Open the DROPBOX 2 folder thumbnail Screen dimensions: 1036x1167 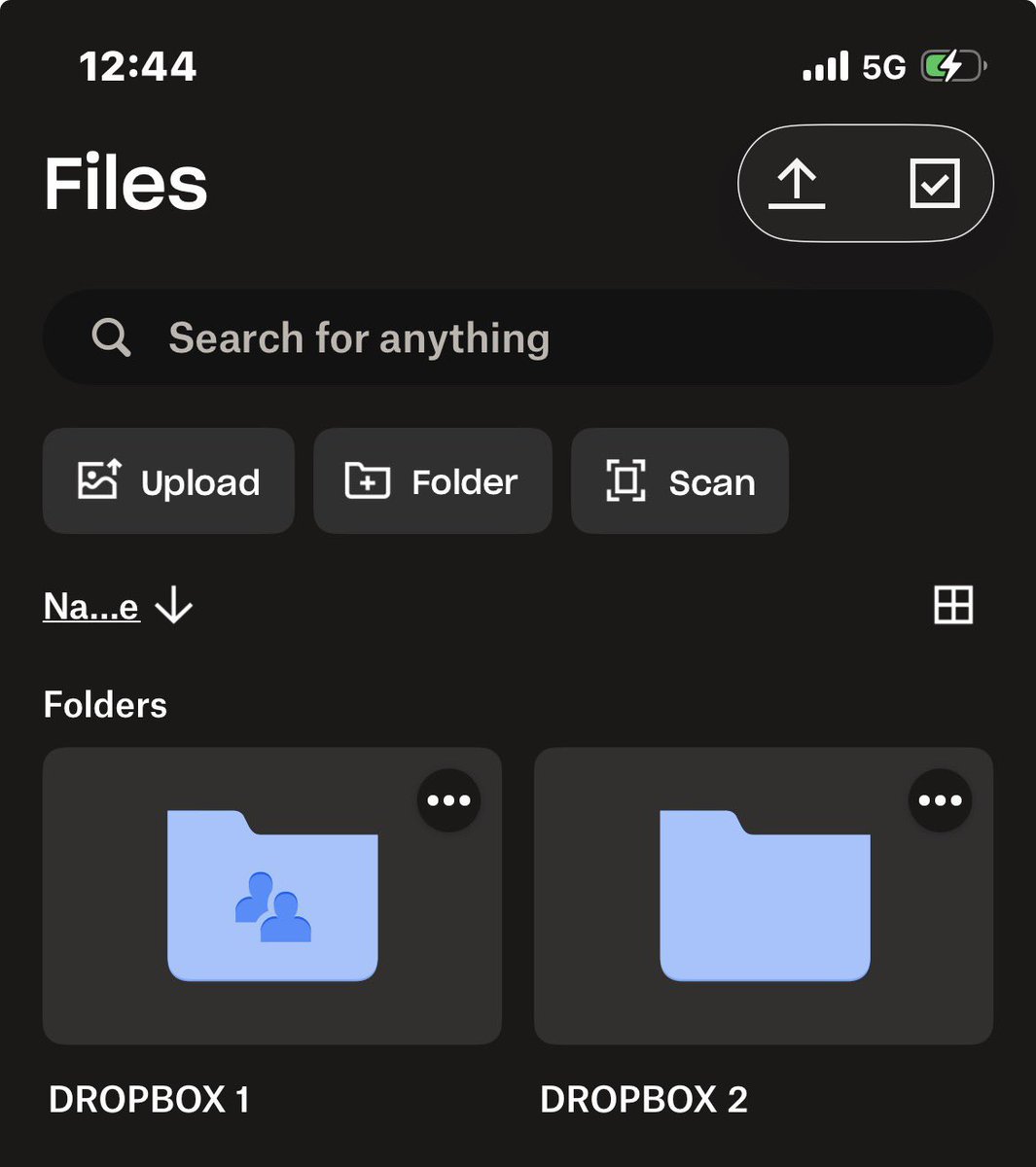tap(764, 896)
